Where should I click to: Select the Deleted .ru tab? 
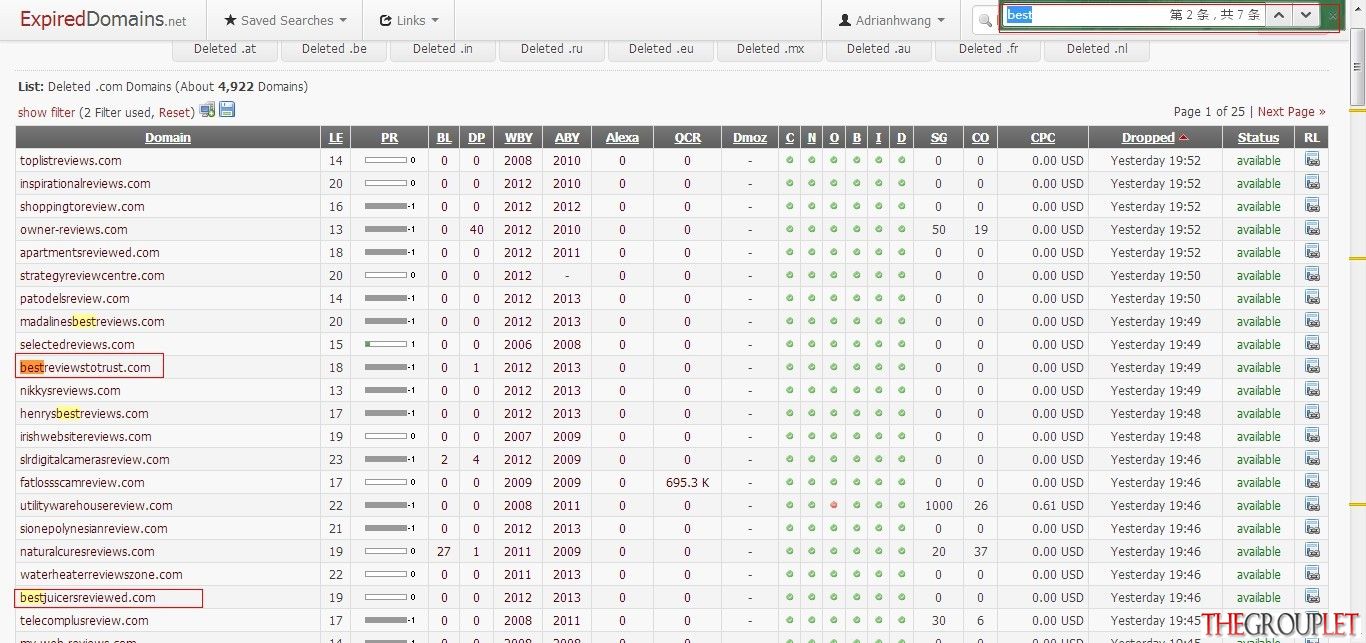click(x=550, y=48)
